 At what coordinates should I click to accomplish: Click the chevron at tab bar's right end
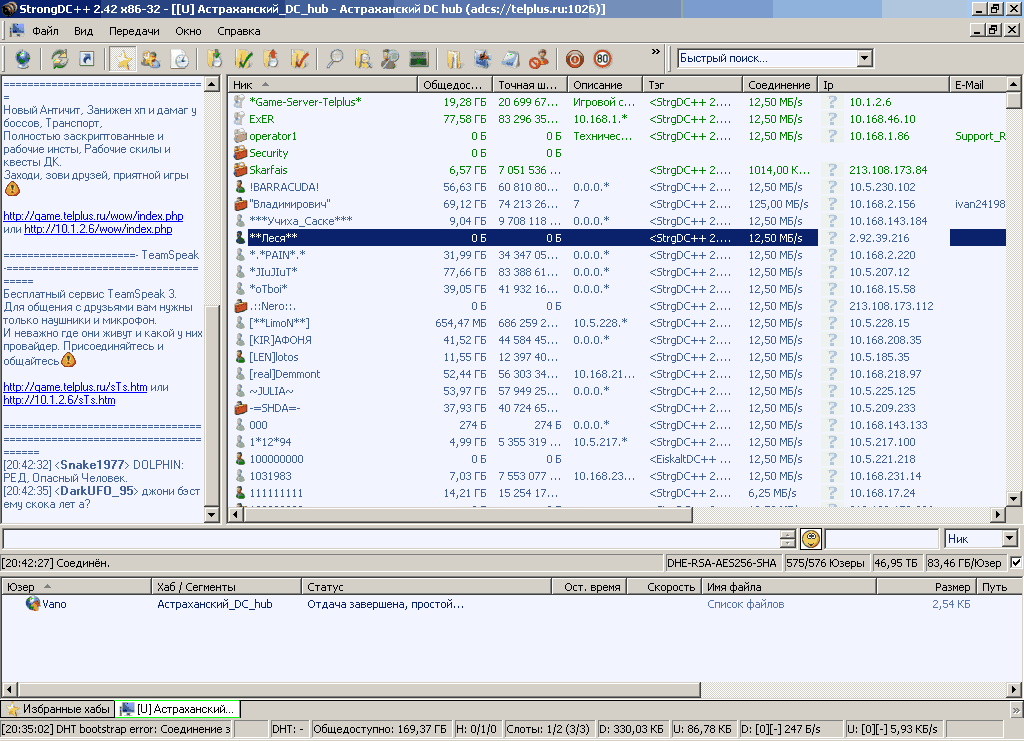(x=1016, y=709)
